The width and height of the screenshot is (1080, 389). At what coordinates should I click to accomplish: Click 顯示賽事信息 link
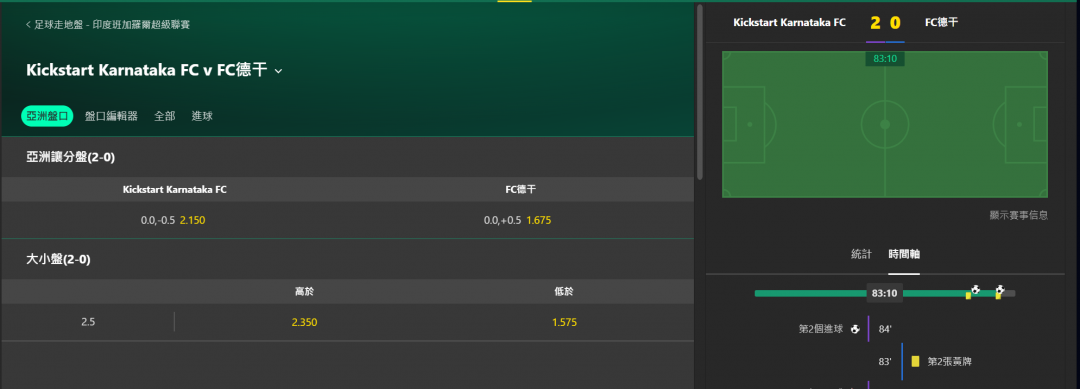(1019, 215)
